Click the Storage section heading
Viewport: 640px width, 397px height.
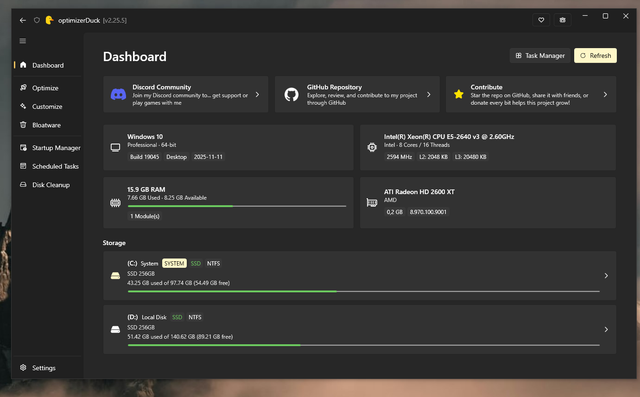[114, 243]
